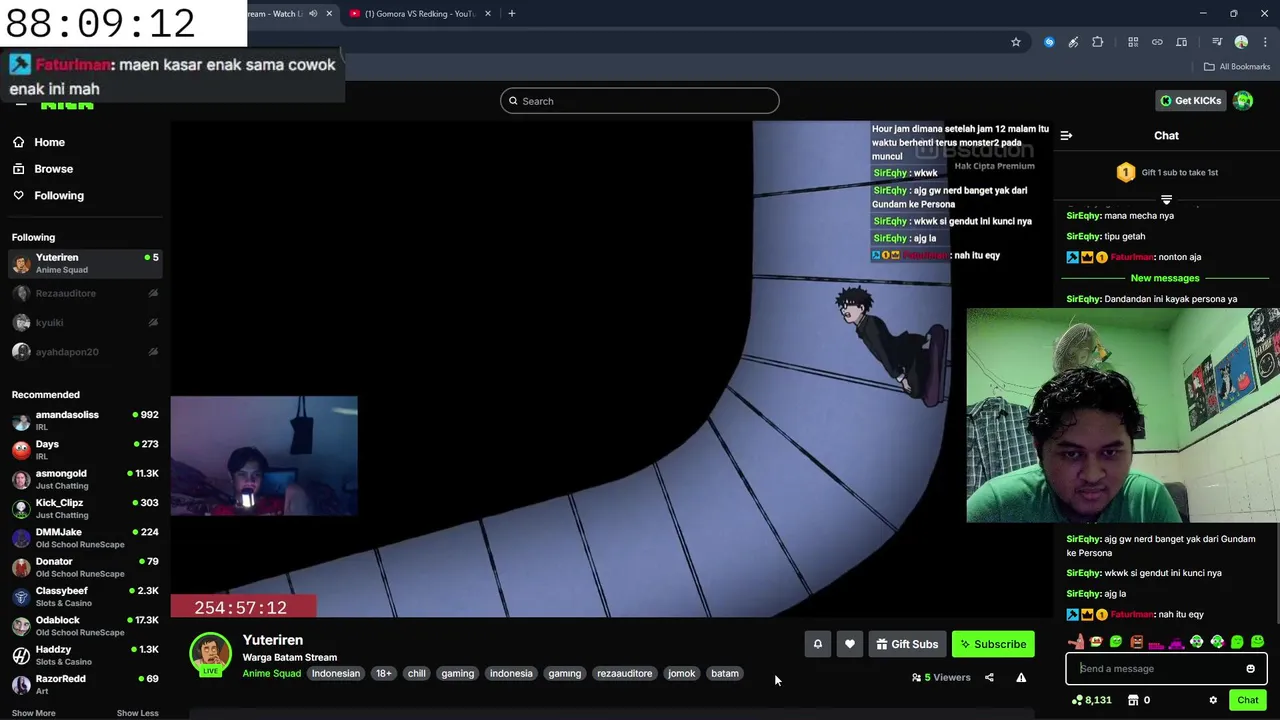The height and width of the screenshot is (720, 1280).
Task: Open chat settings gear icon
Action: [1213, 701]
